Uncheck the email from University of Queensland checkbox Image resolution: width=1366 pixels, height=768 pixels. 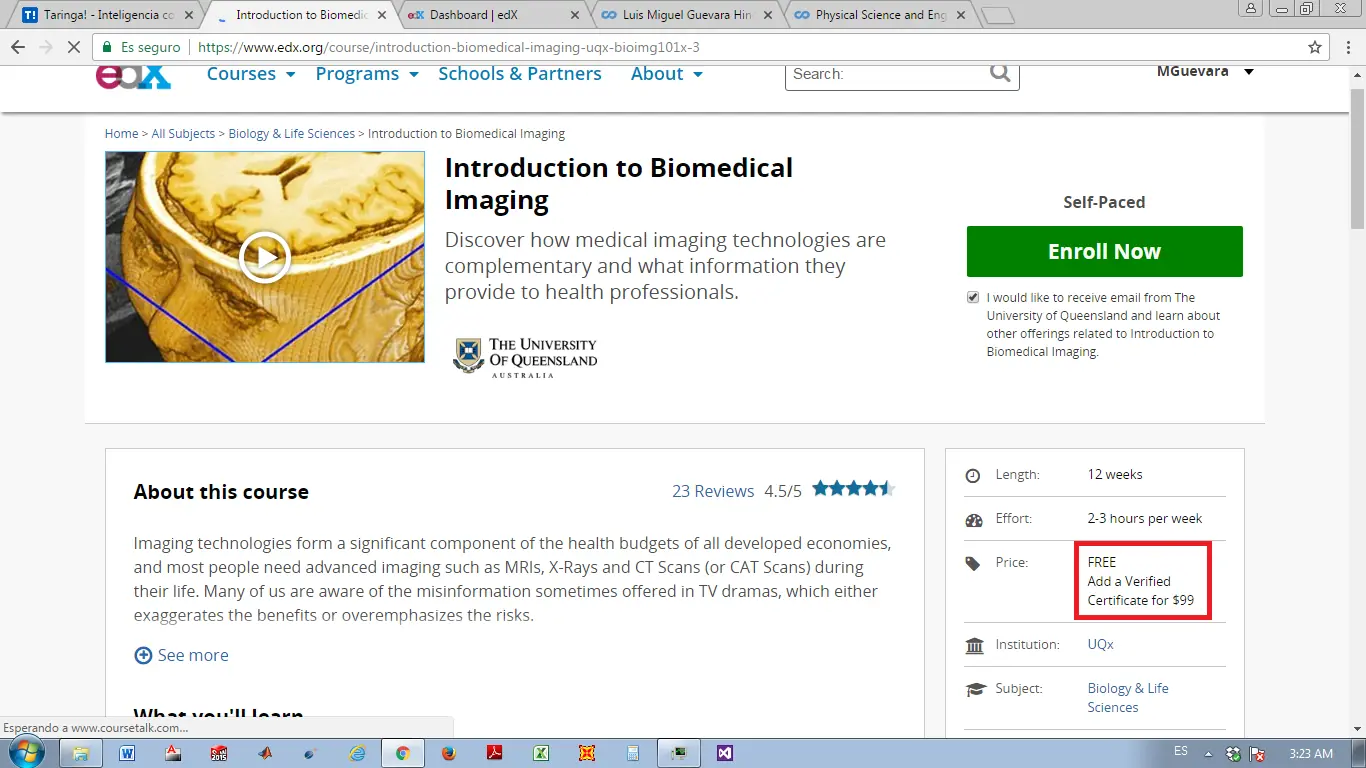pos(973,297)
